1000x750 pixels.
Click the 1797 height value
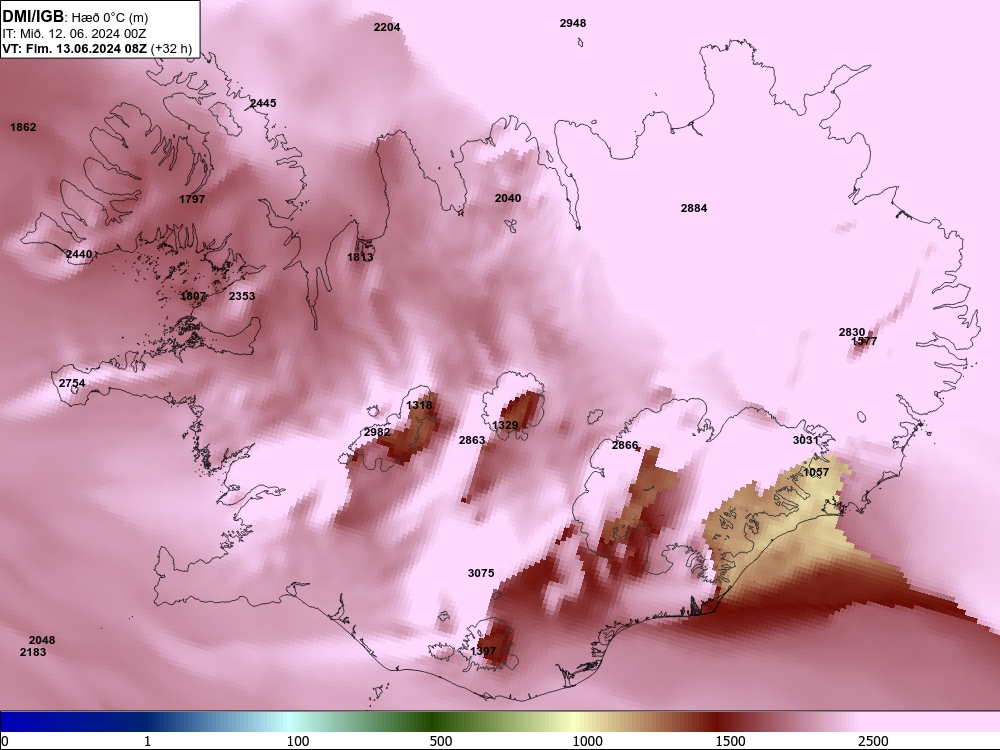click(x=192, y=199)
